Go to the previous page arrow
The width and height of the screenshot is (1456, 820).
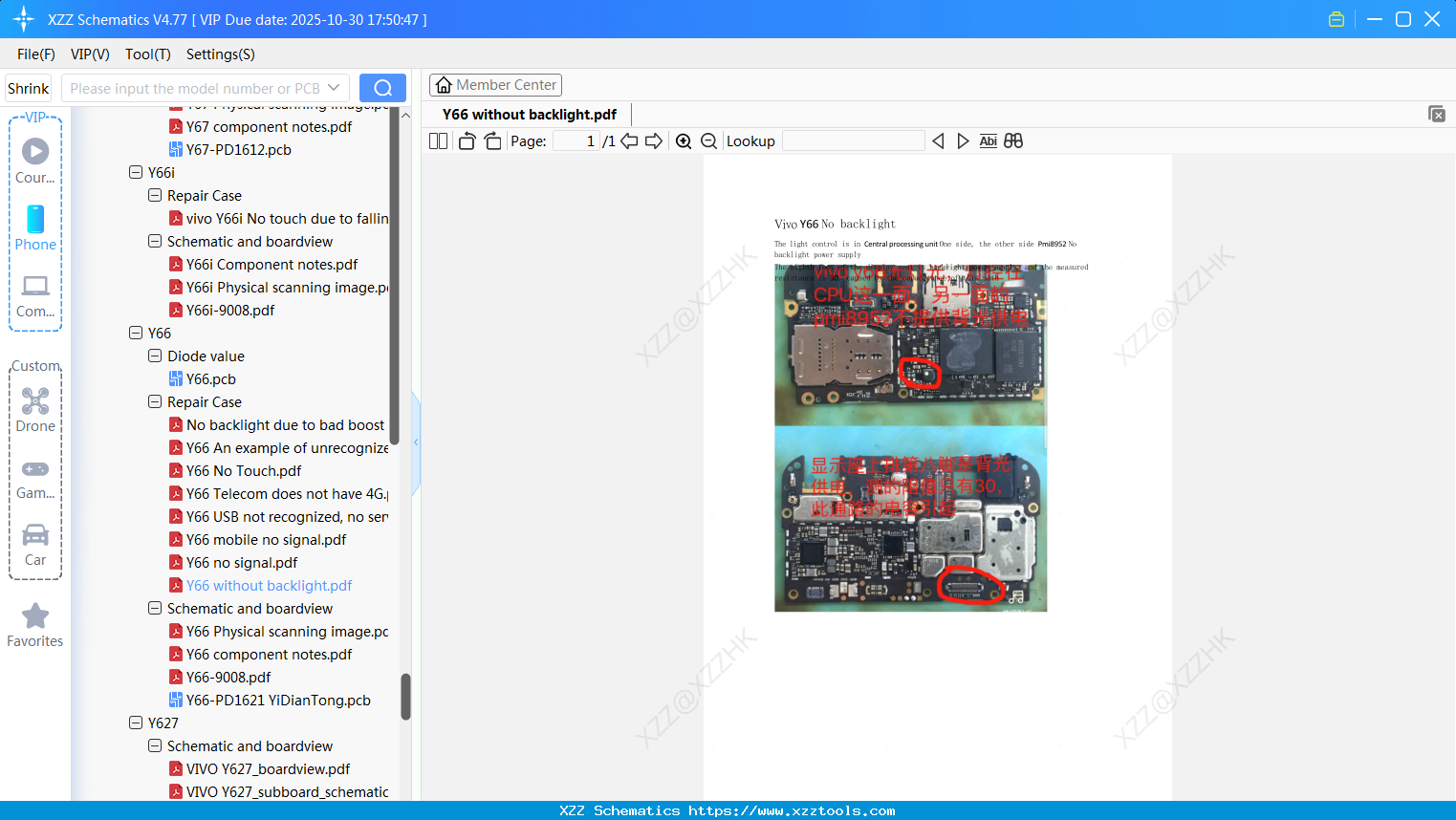click(x=629, y=141)
